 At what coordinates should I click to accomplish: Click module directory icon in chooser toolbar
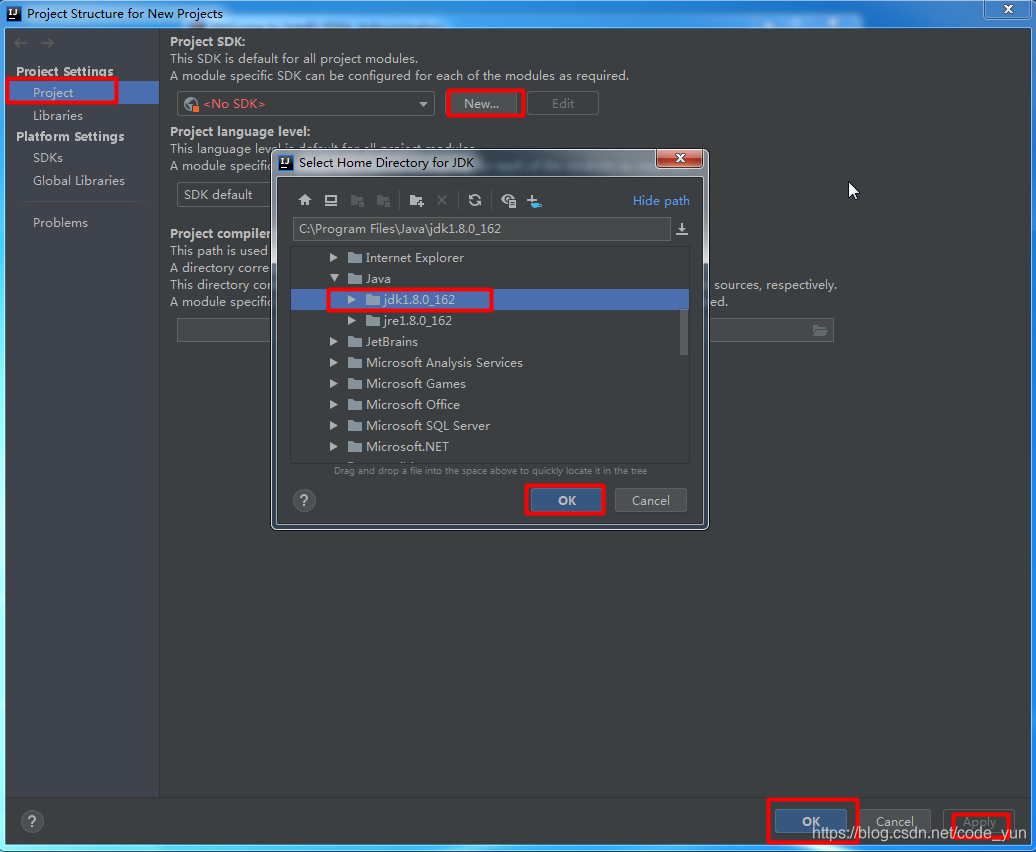(383, 200)
